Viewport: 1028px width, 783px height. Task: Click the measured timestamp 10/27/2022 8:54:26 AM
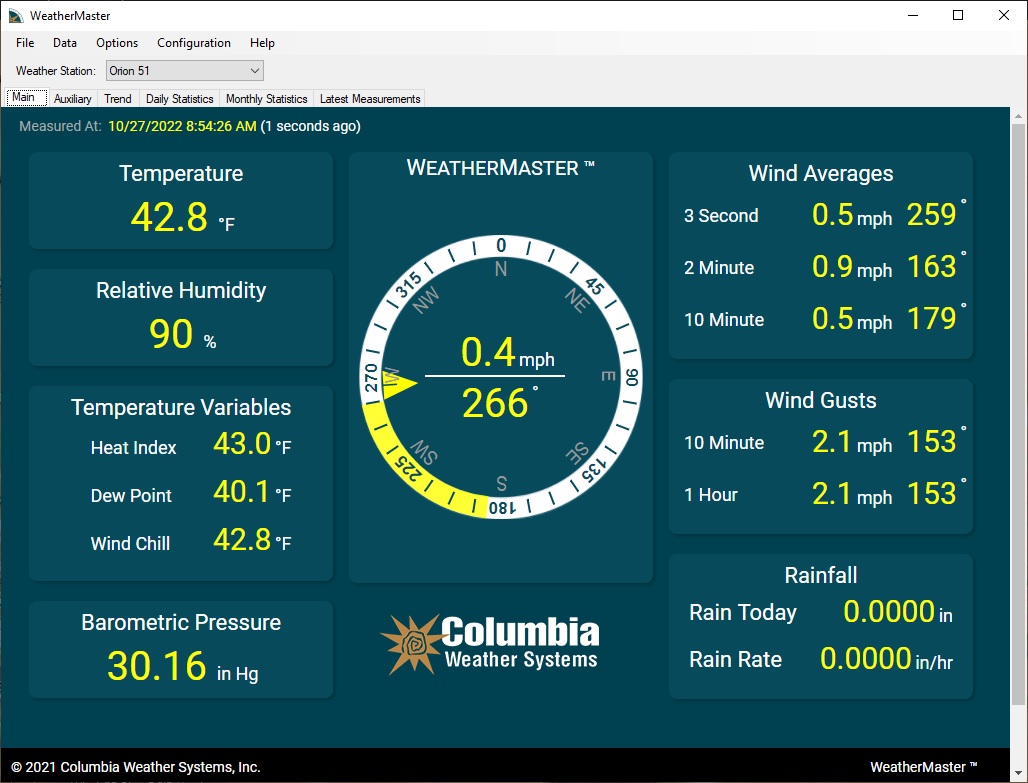pyautogui.click(x=182, y=126)
